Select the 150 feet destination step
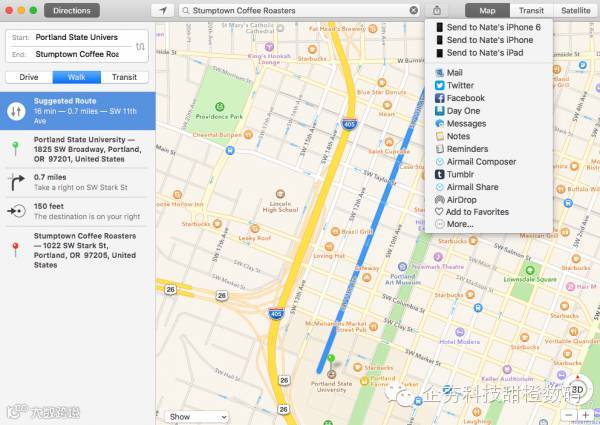The width and height of the screenshot is (600, 425). 78,211
